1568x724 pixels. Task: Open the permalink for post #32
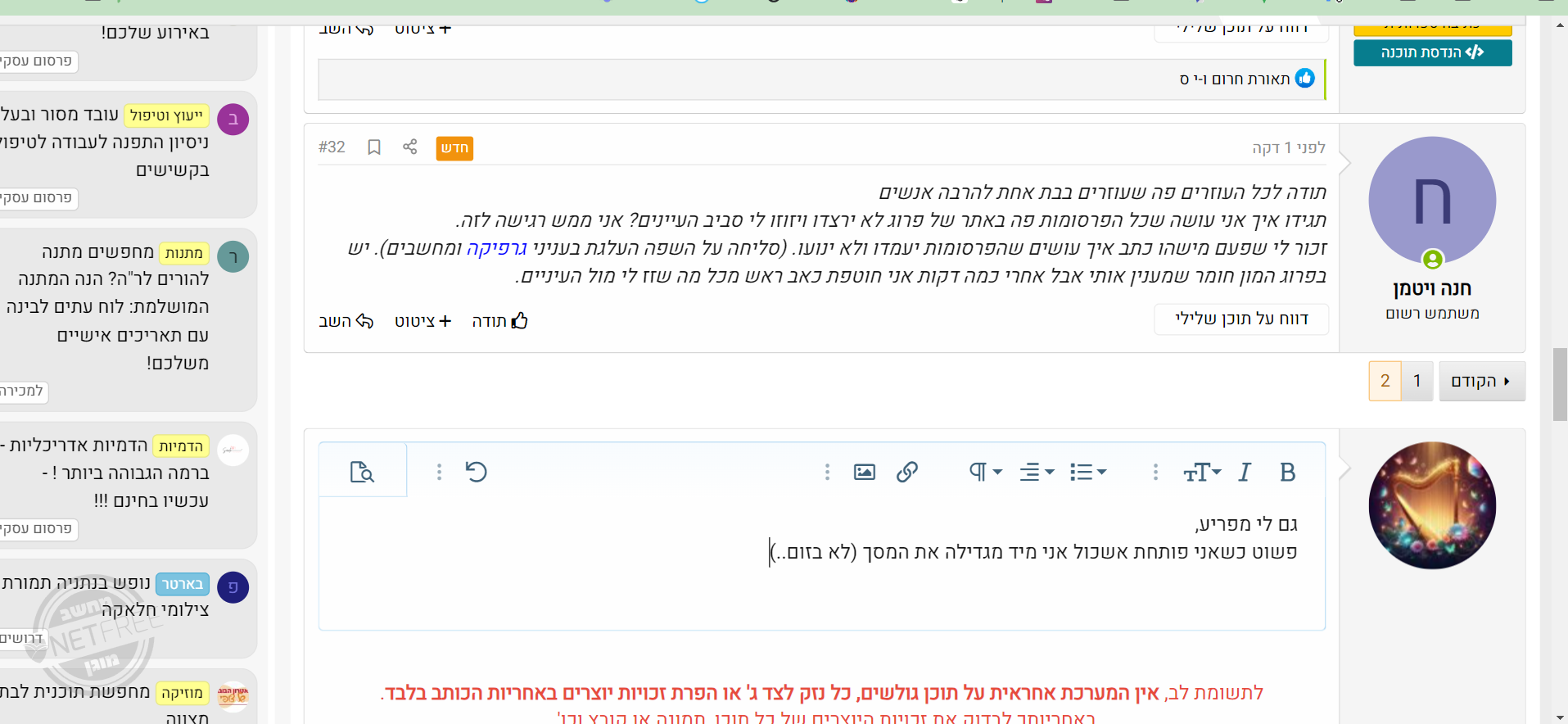[x=332, y=147]
